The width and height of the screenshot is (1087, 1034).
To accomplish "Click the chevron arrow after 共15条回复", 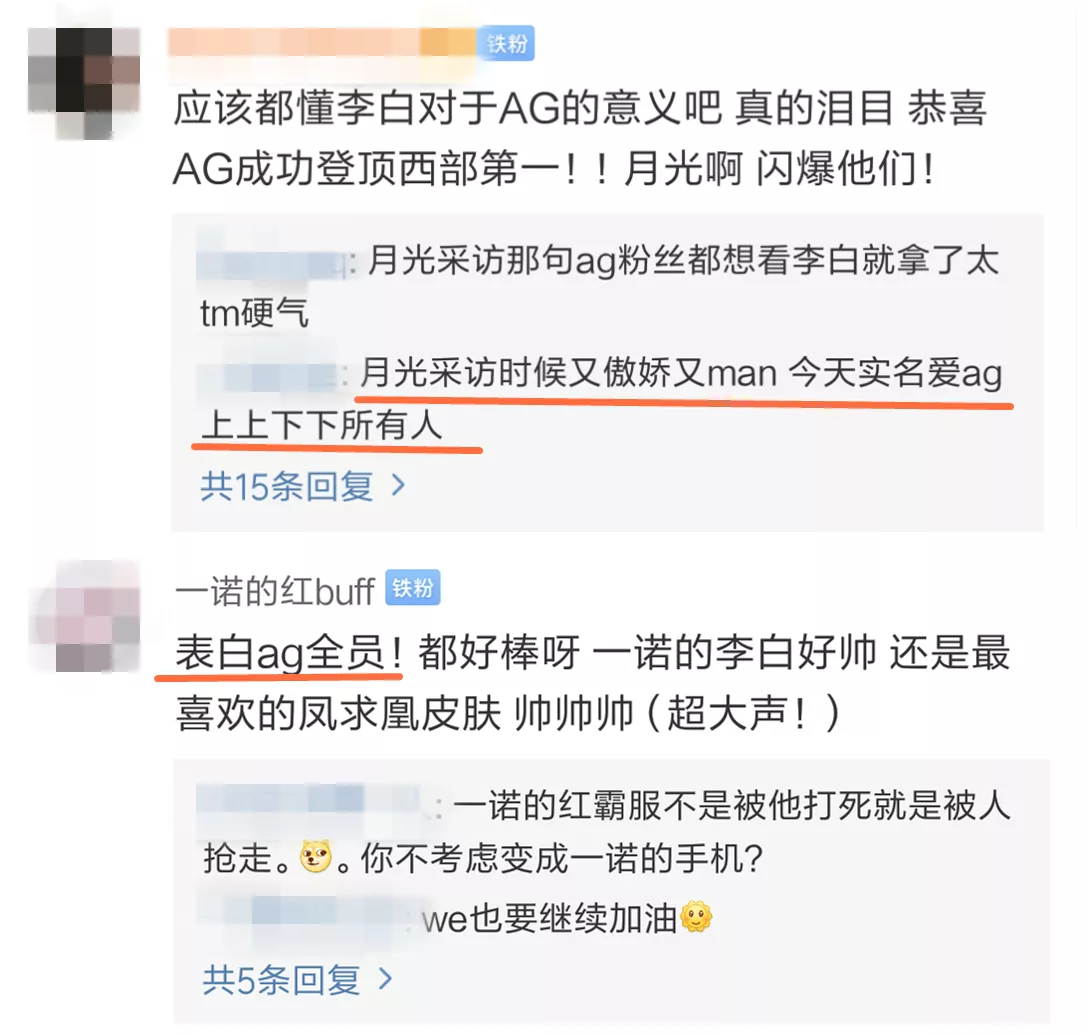I will (398, 485).
